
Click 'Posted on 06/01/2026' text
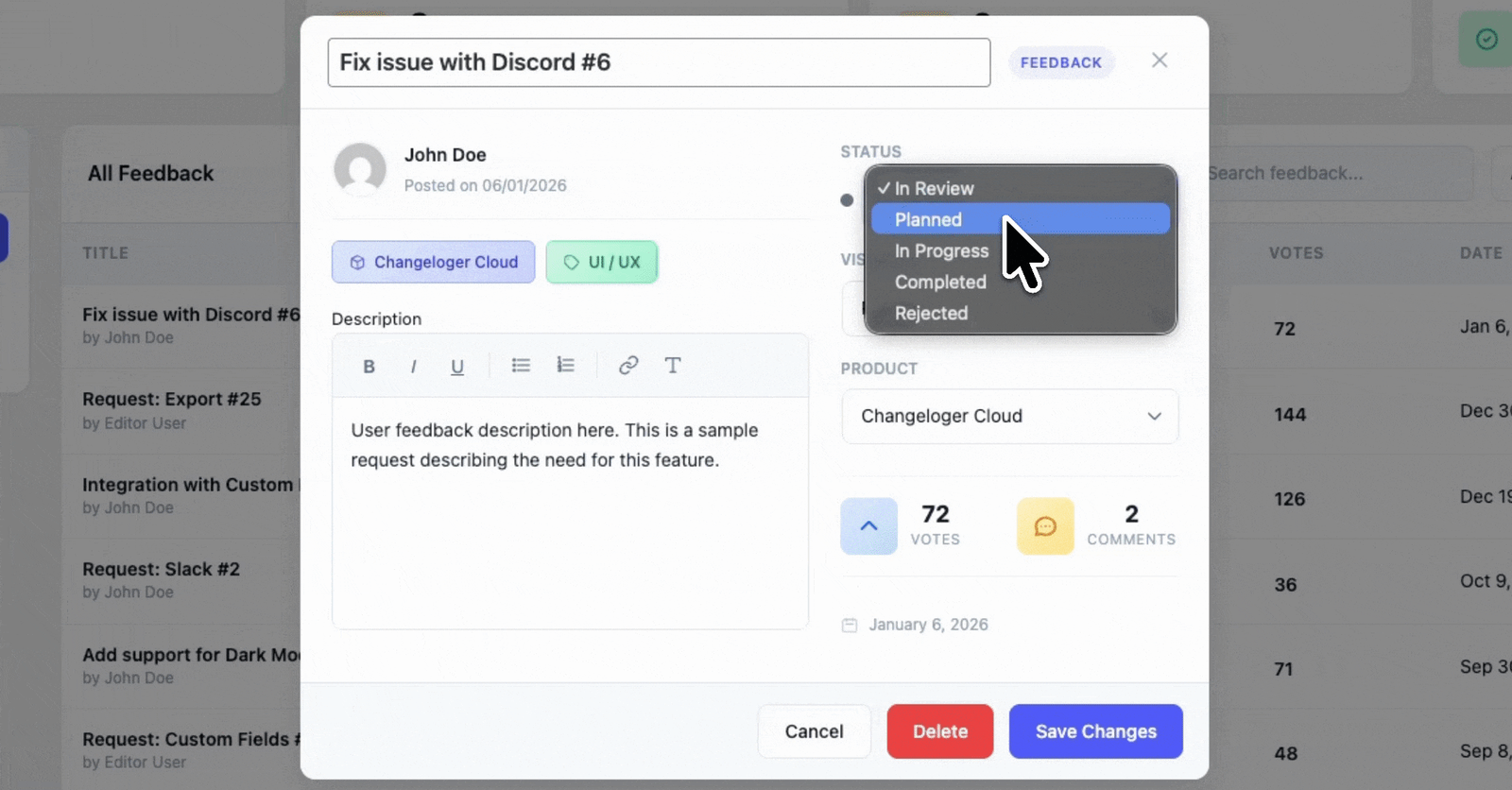click(x=486, y=185)
